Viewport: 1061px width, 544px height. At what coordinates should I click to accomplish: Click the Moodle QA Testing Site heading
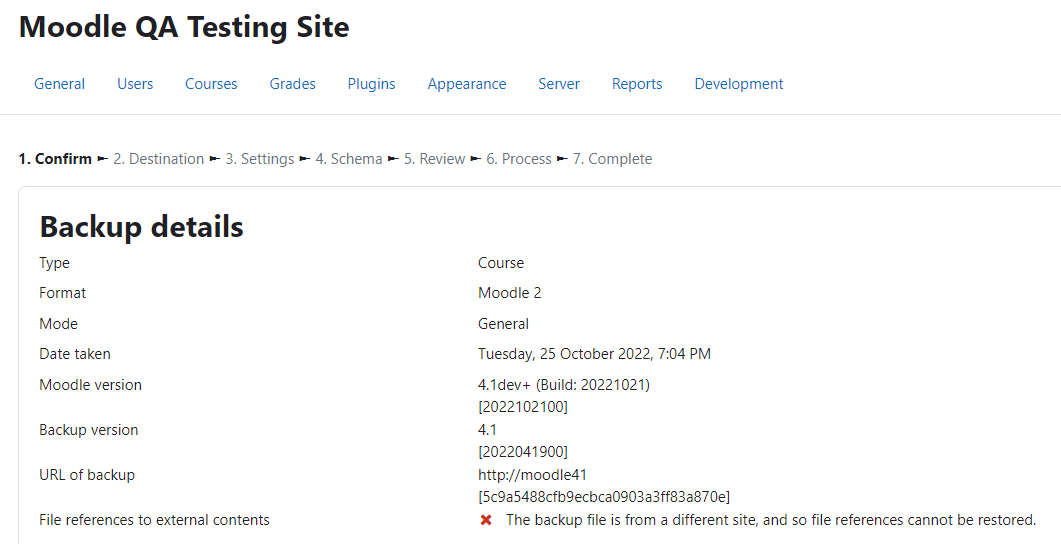(184, 27)
